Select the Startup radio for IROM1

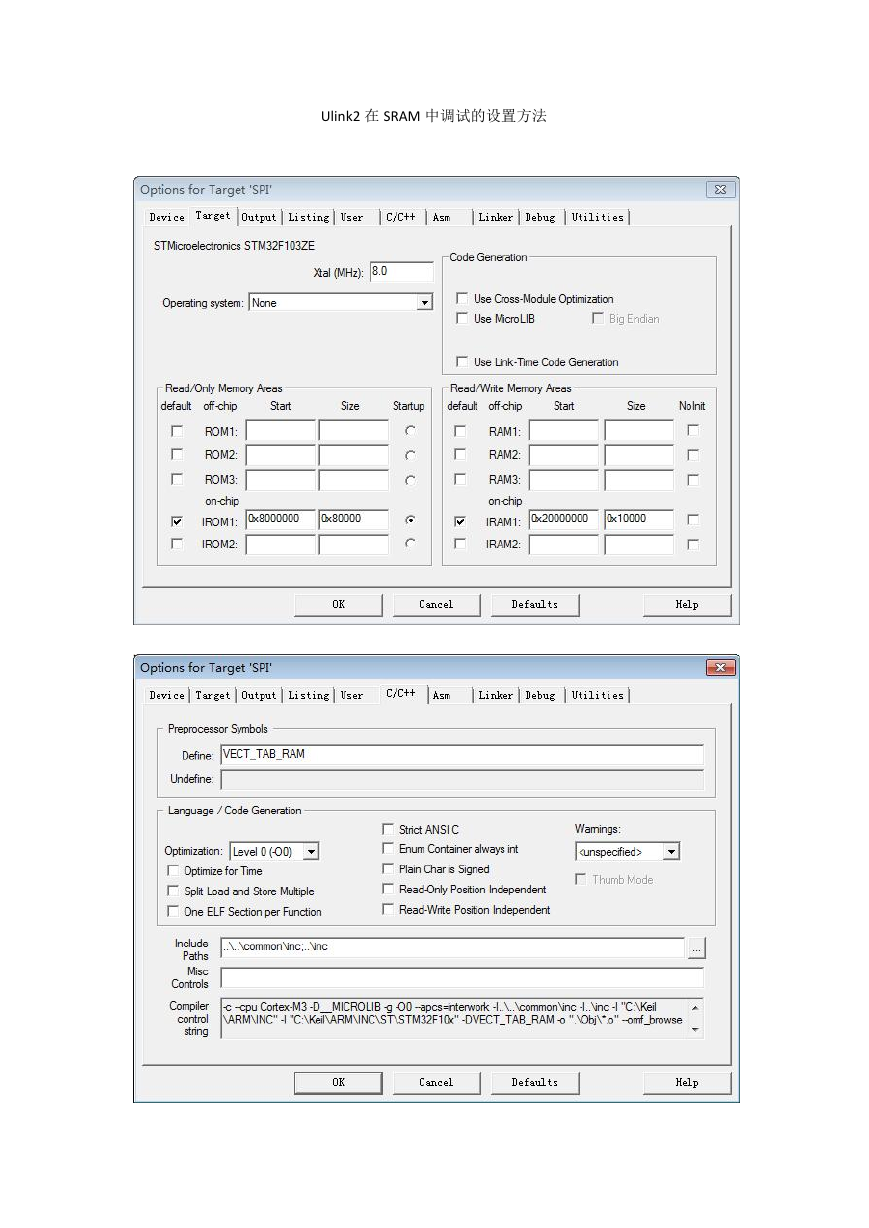410,520
